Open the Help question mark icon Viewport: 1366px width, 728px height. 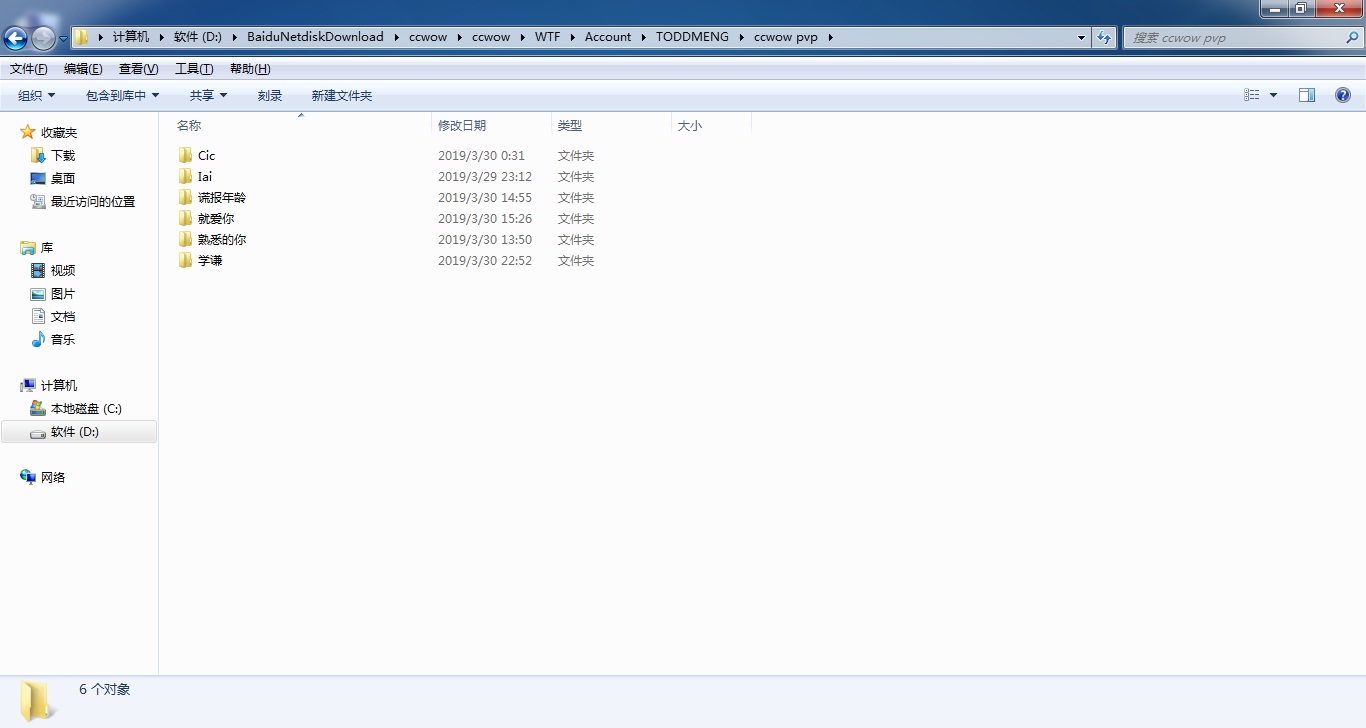point(1342,95)
